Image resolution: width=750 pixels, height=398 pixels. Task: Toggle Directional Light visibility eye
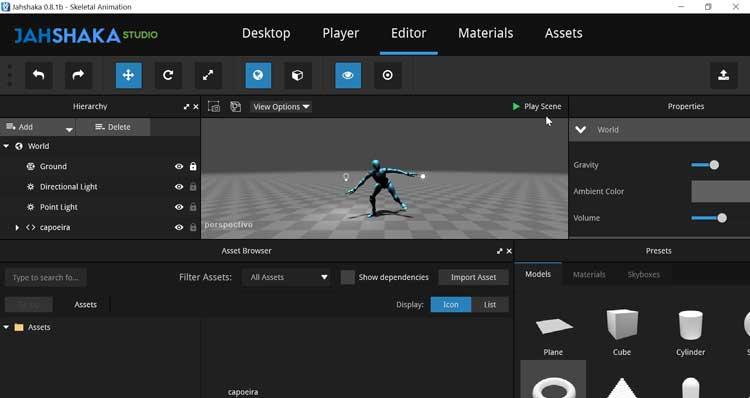[179, 187]
